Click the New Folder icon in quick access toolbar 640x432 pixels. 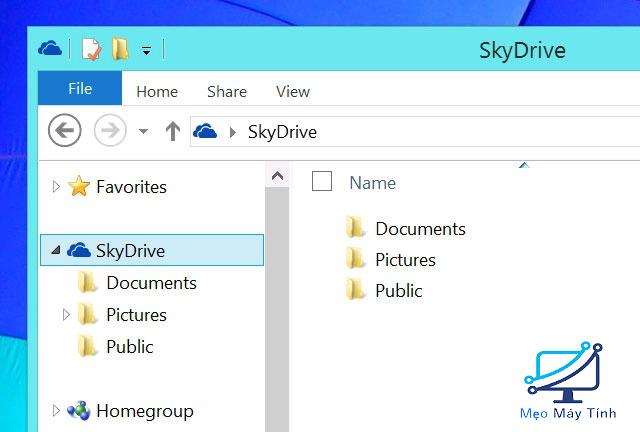click(x=120, y=49)
